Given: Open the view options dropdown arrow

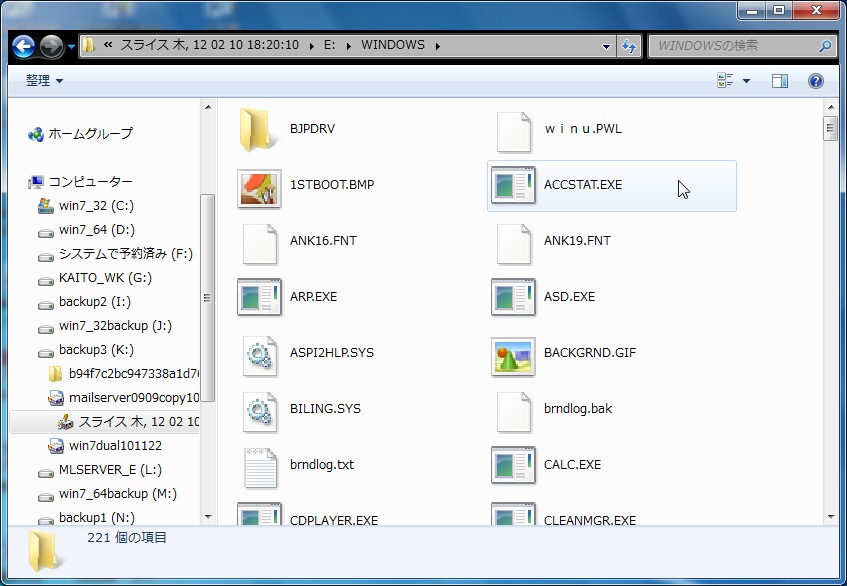Looking at the screenshot, I should 746,81.
